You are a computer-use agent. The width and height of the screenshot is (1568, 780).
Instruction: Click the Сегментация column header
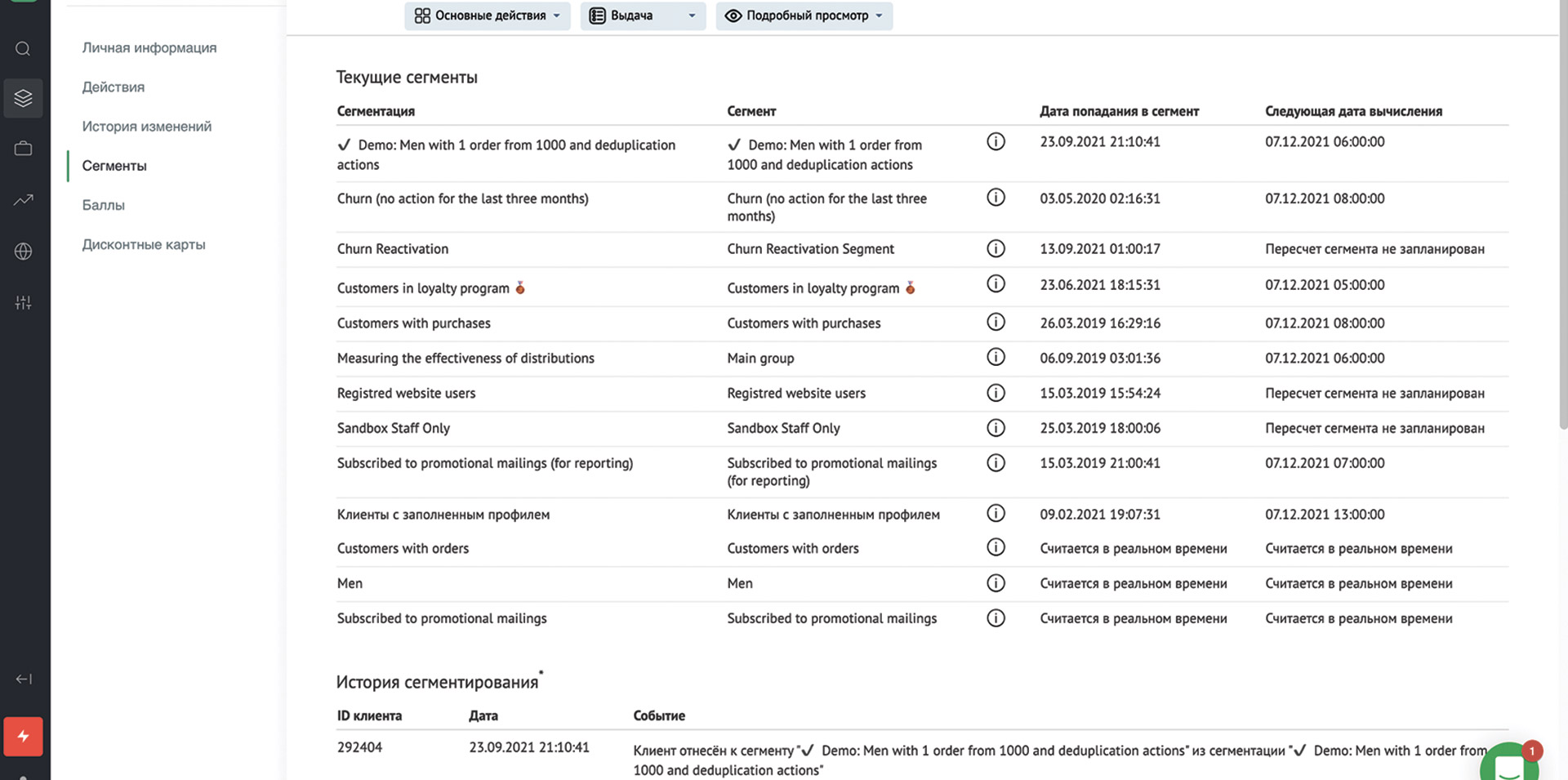click(376, 111)
